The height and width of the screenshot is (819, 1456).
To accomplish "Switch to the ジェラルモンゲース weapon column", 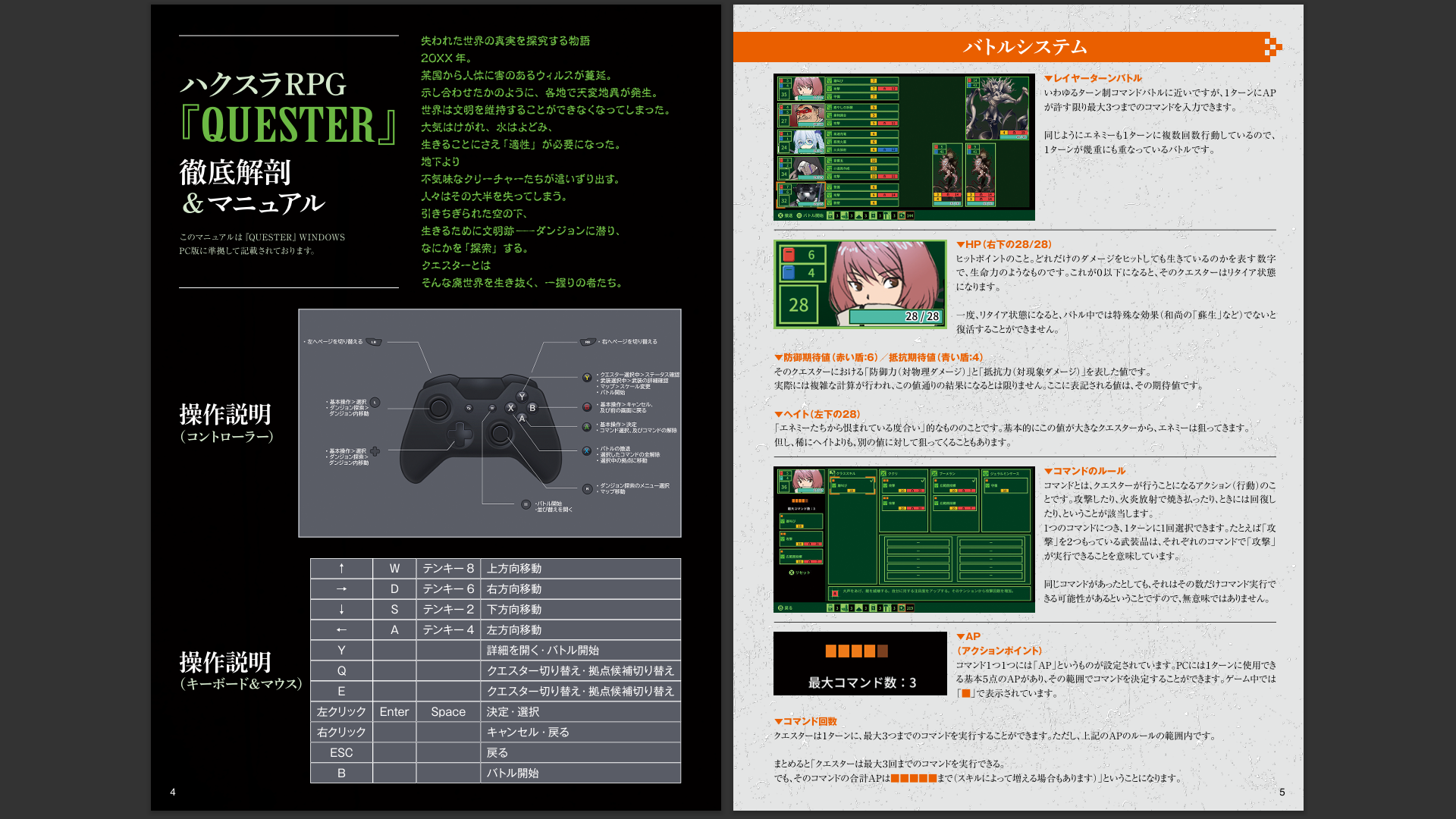I will click(1003, 473).
